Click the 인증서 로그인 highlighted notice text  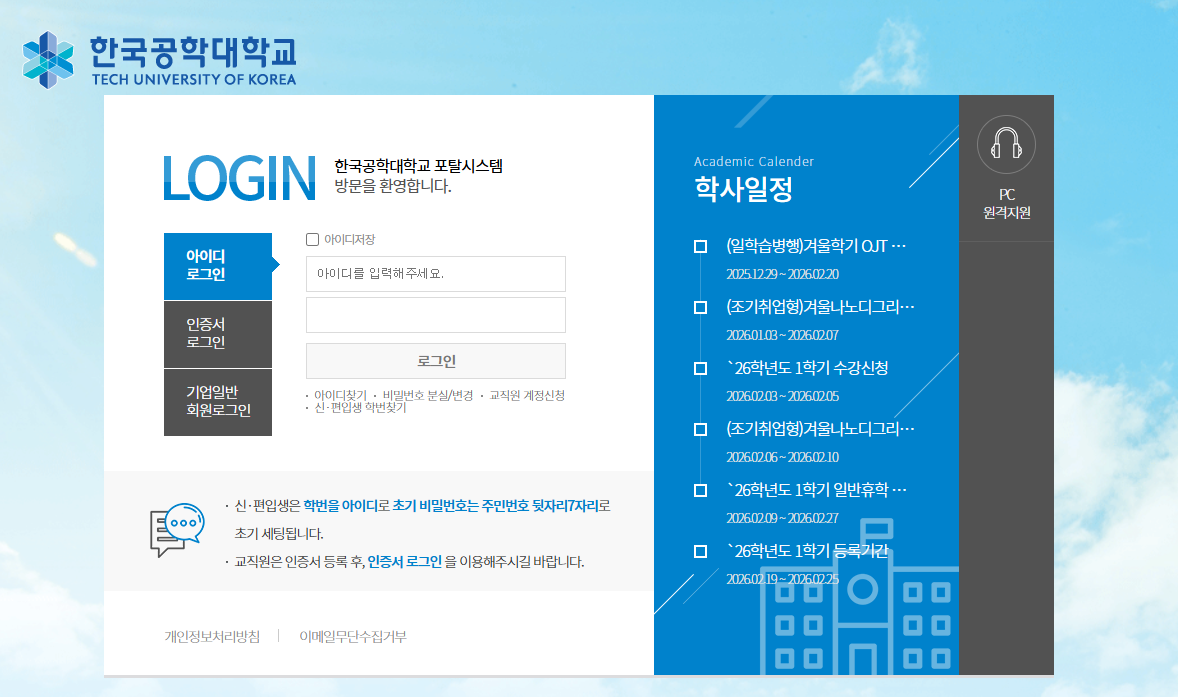coord(405,562)
